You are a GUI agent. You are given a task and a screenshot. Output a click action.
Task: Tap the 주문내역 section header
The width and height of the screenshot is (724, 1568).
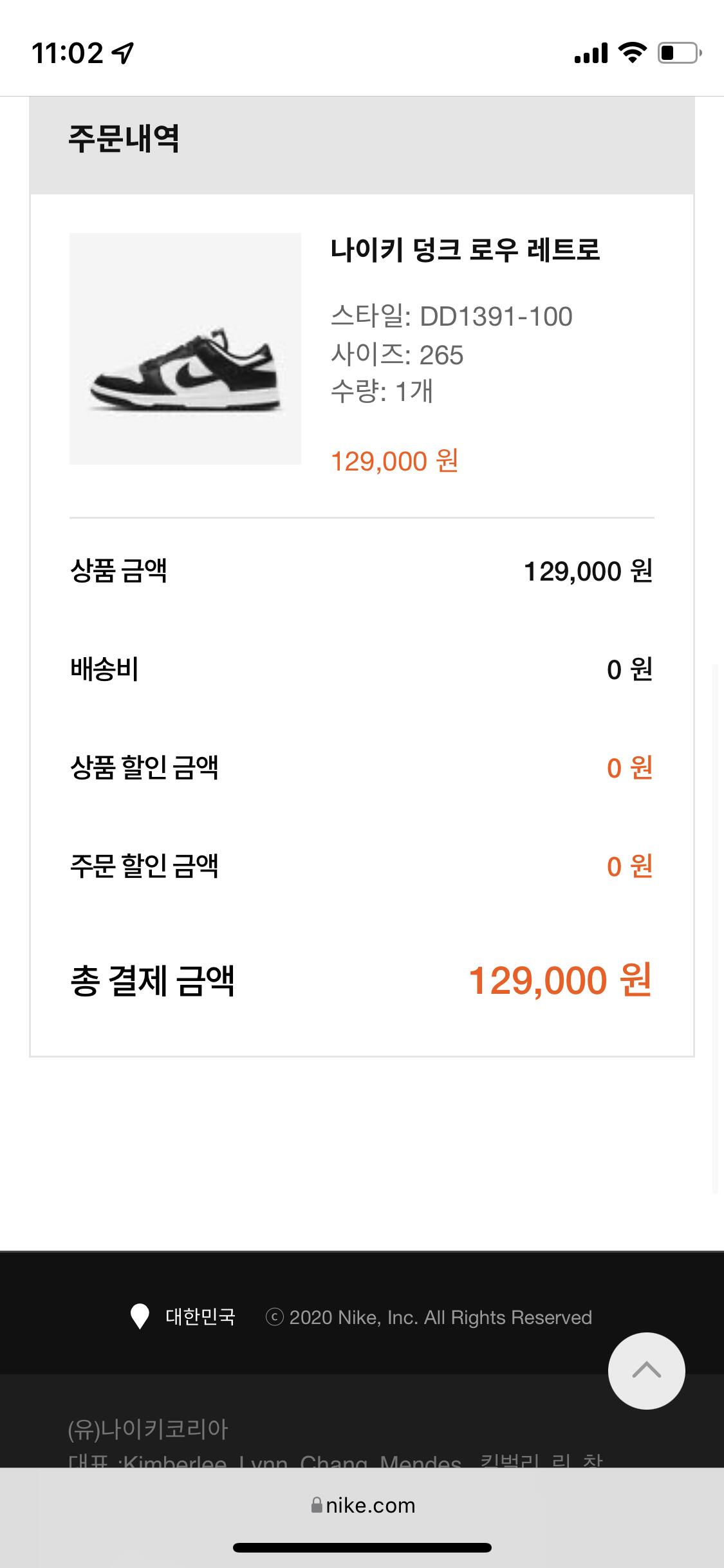point(124,138)
